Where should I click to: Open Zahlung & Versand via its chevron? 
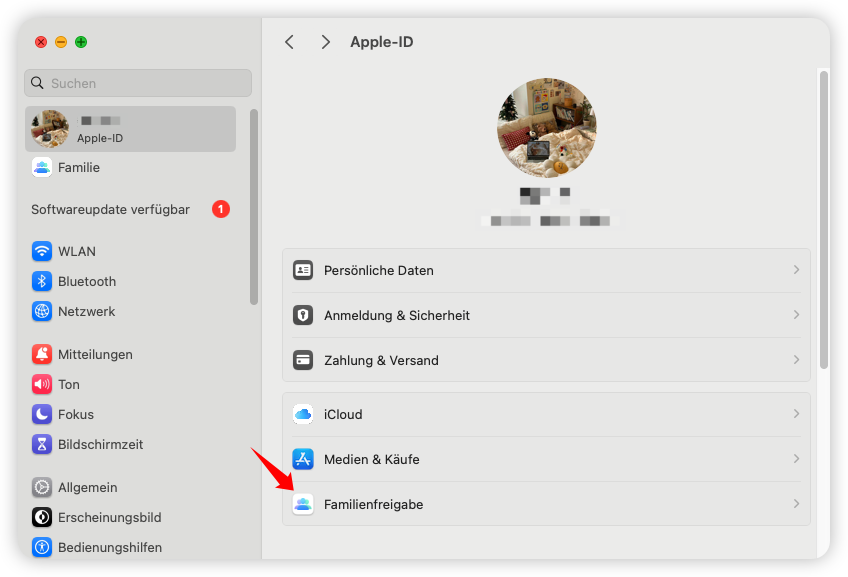coord(796,360)
